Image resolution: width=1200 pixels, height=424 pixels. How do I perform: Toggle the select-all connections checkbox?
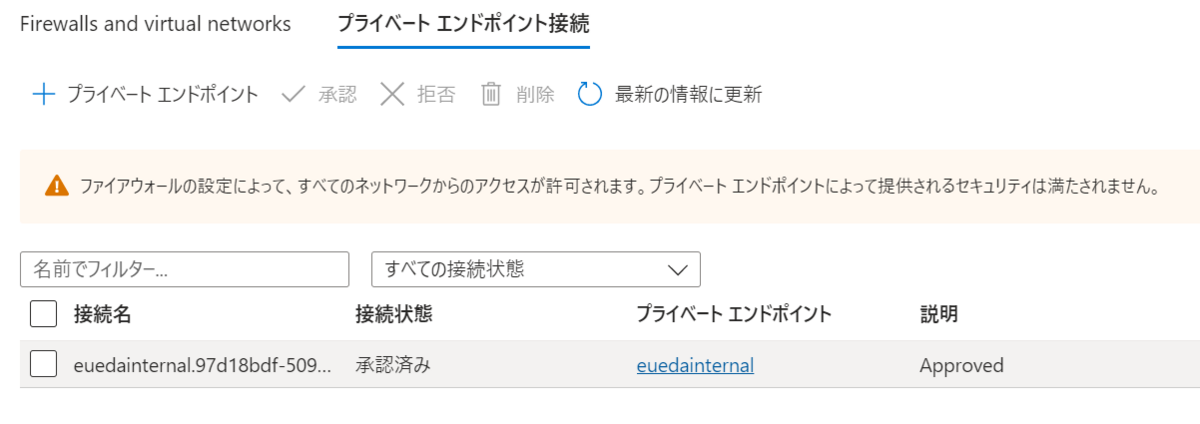coord(43,314)
